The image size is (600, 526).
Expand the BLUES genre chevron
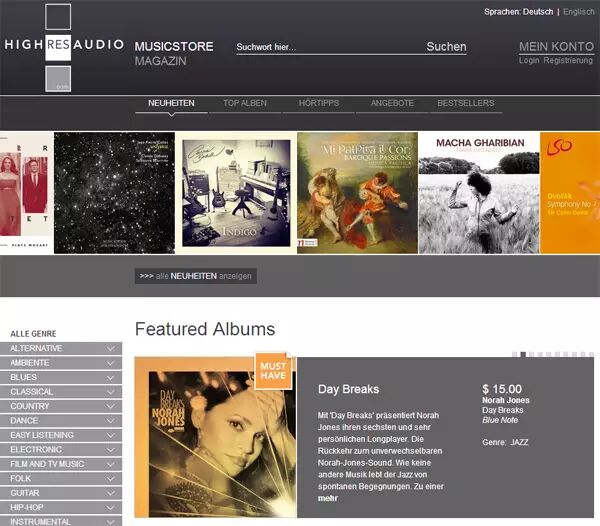tap(111, 378)
